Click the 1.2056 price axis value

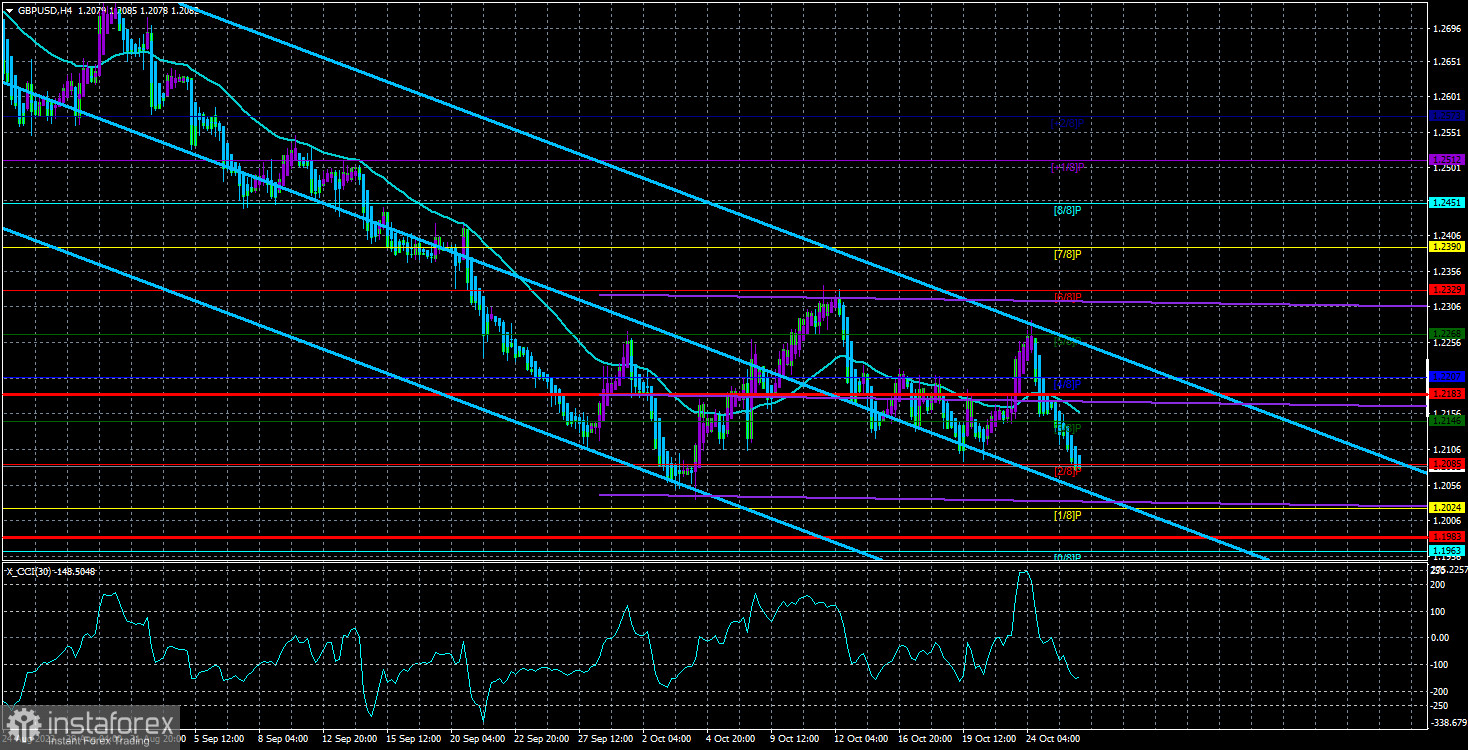(1446, 486)
